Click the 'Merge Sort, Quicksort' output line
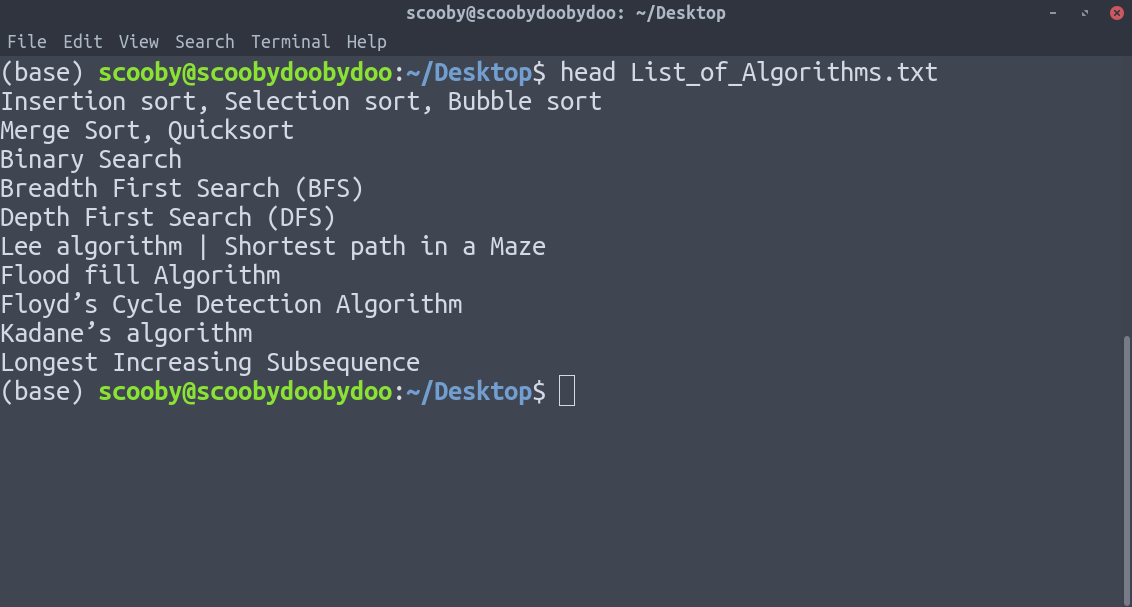 [147, 131]
